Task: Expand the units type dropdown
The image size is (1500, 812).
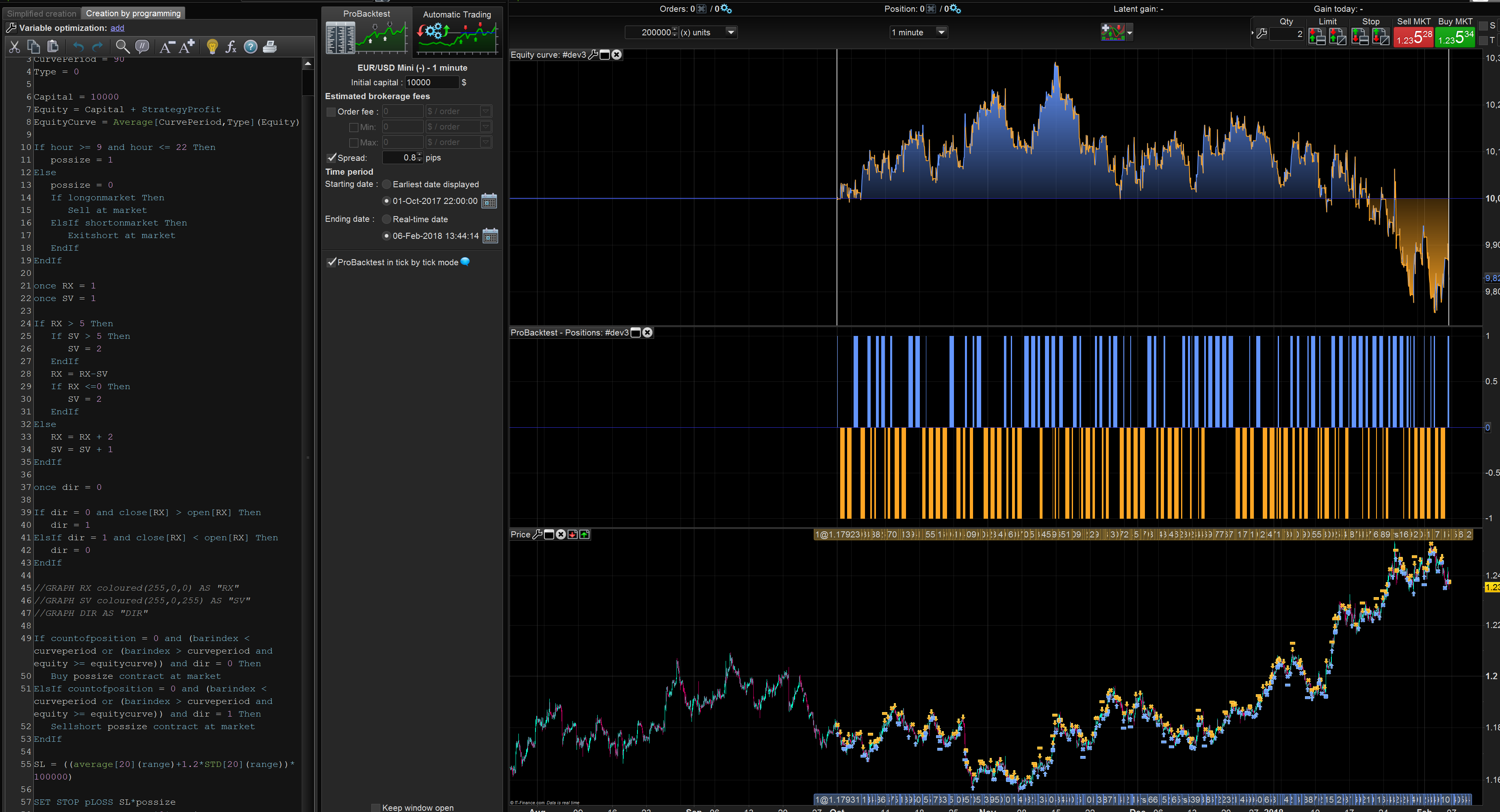Action: tap(731, 32)
